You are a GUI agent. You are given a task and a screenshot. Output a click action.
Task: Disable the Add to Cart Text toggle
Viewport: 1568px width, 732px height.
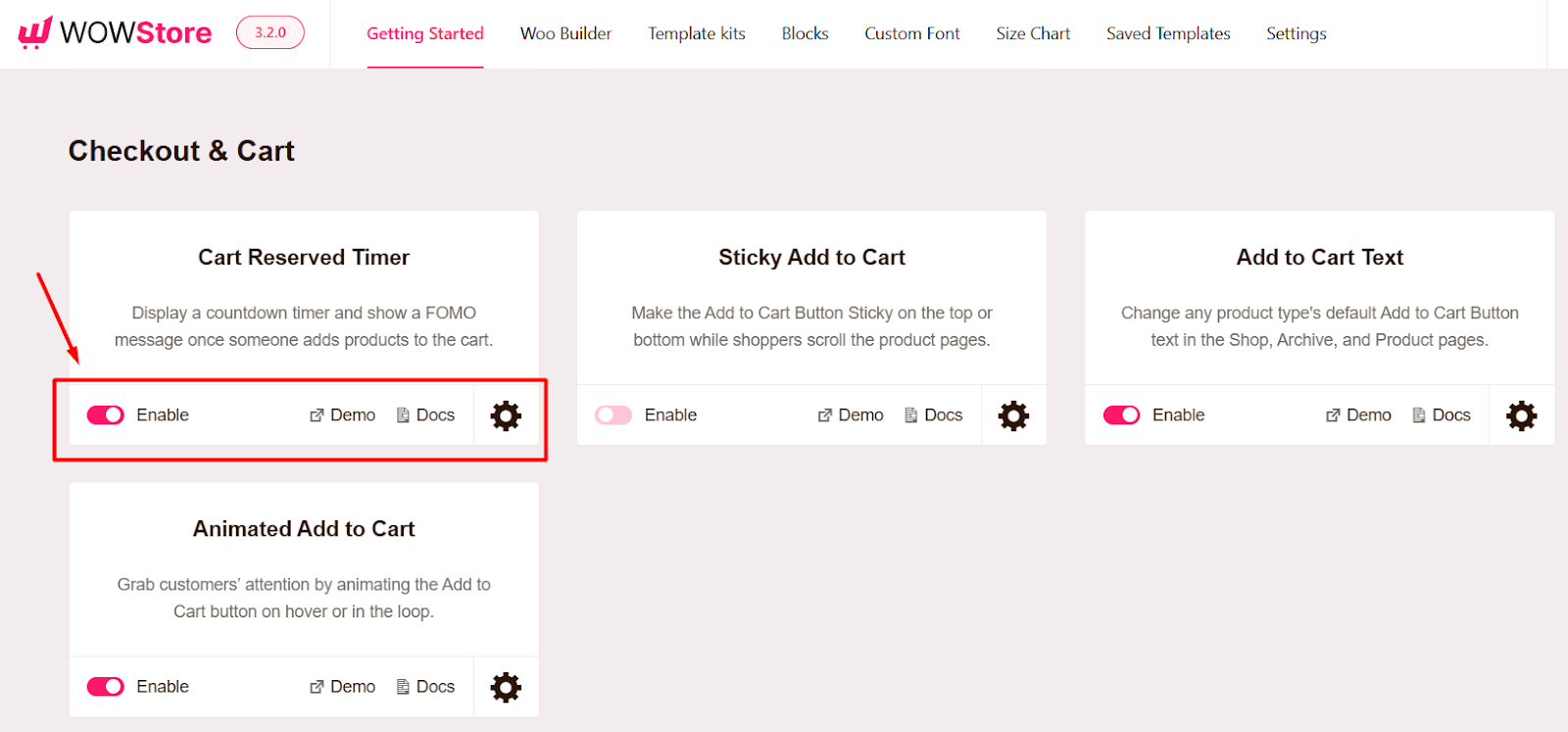1121,415
